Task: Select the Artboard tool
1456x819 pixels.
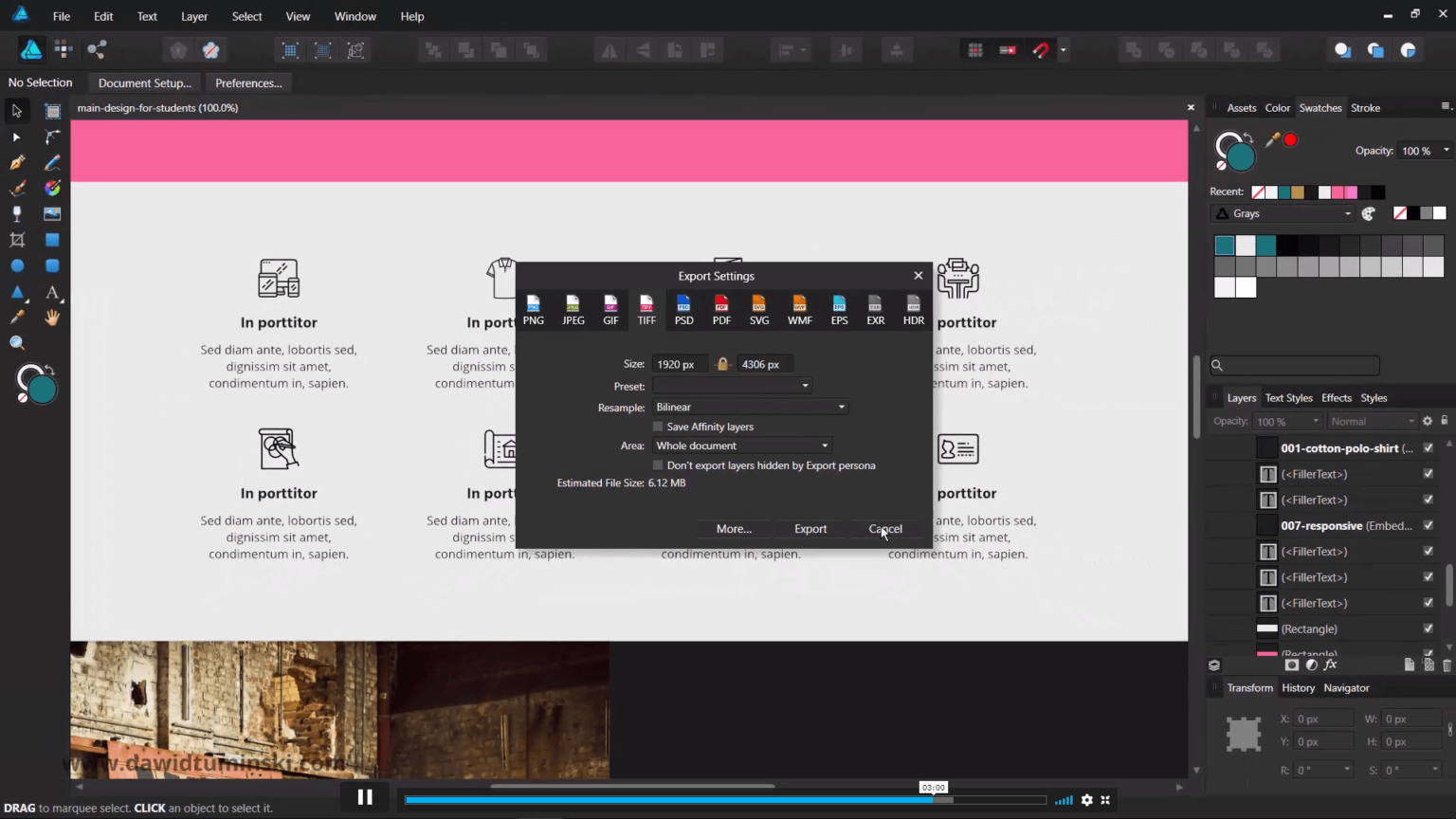Action: tap(52, 111)
